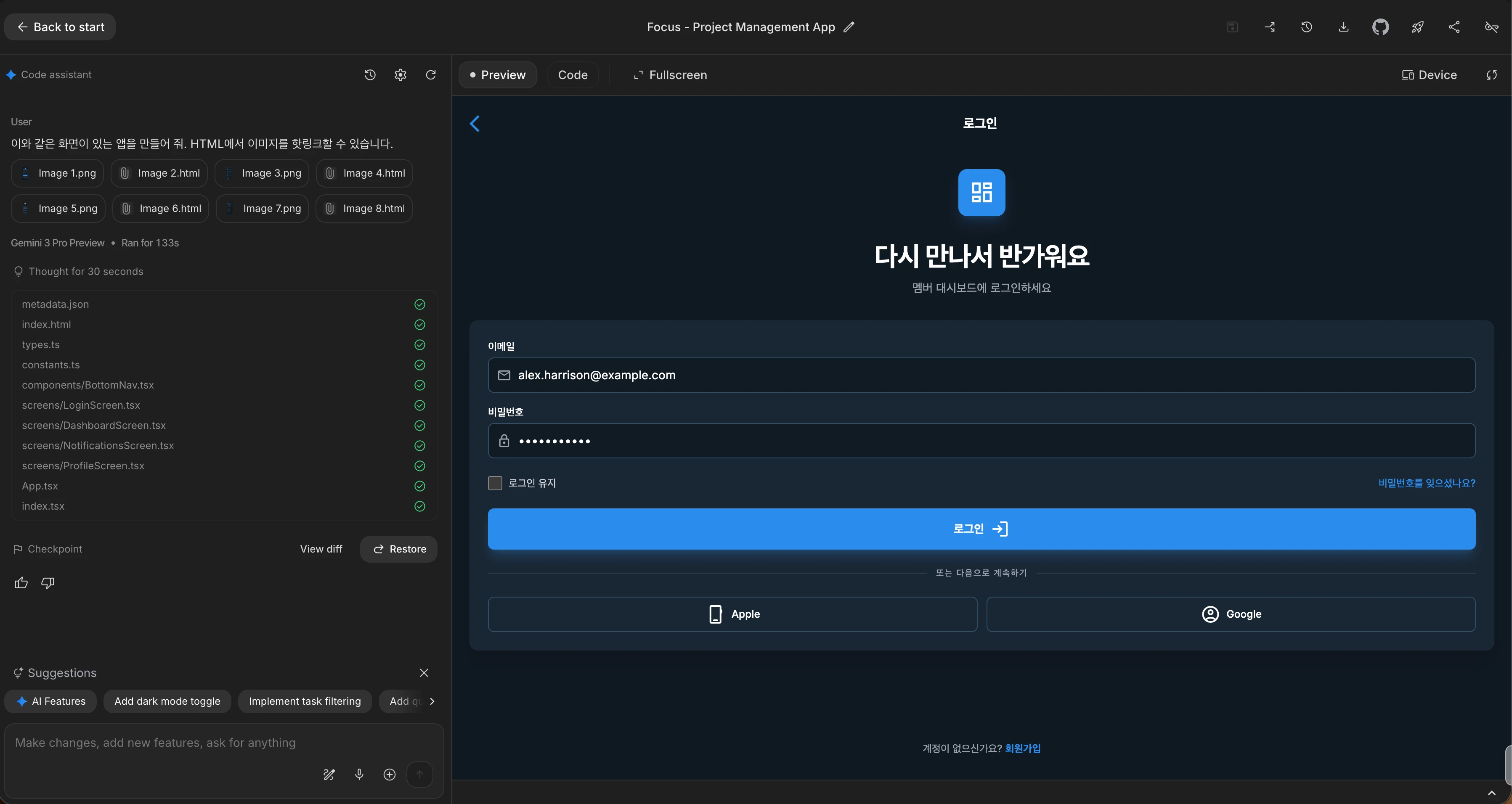Viewport: 1512px width, 804px height.
Task: Click the thumbs up feedback icon
Action: click(21, 583)
